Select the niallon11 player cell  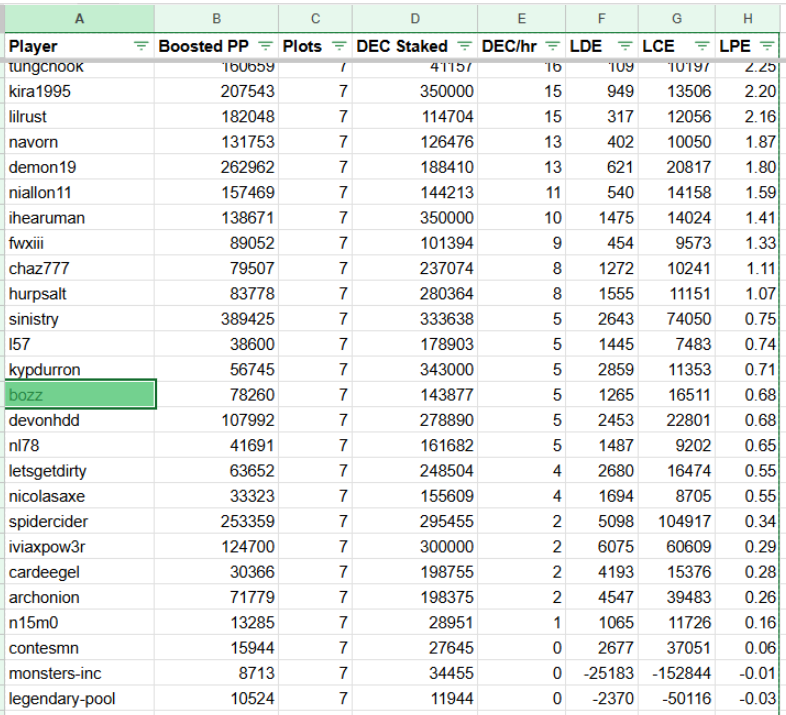(x=79, y=193)
